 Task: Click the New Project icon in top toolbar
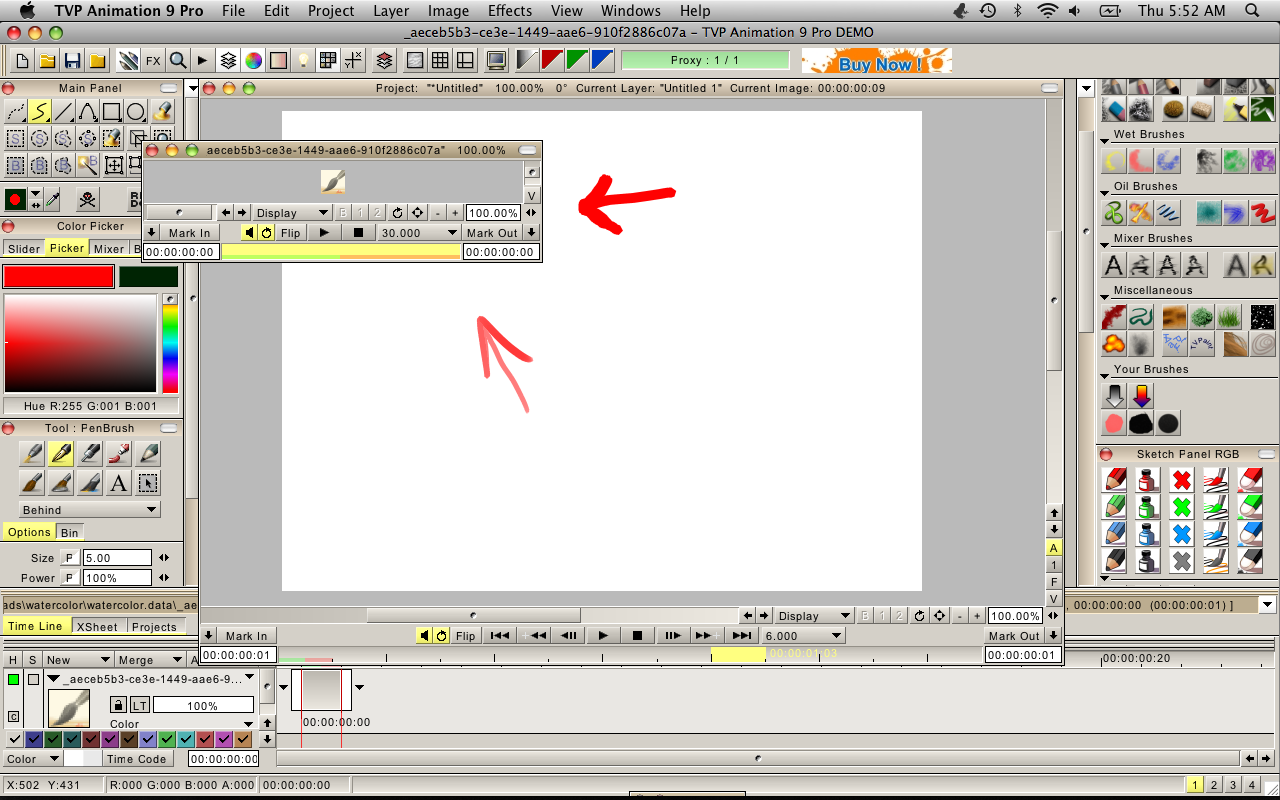click(x=22, y=61)
